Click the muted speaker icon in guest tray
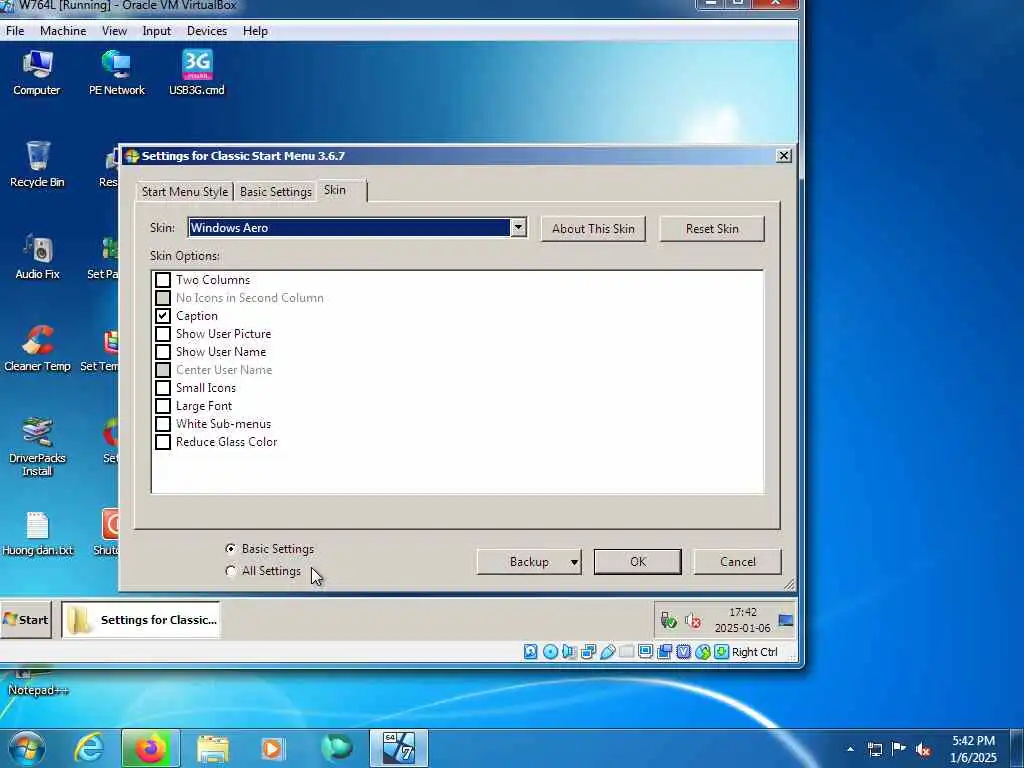1024x768 pixels. coord(693,620)
